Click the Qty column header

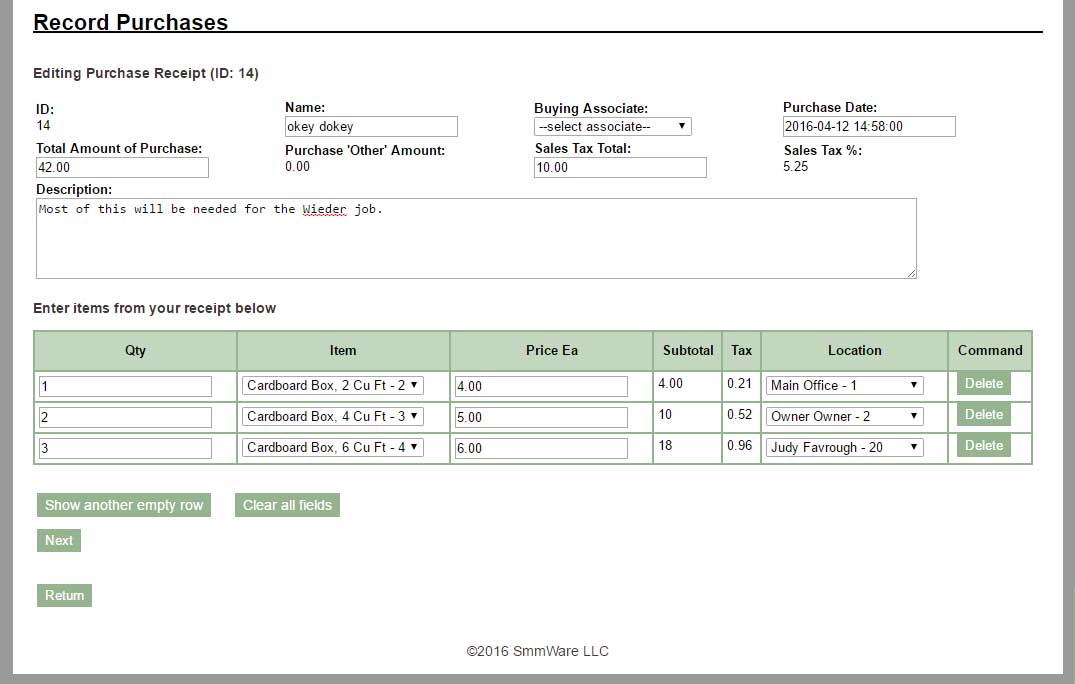click(x=135, y=350)
